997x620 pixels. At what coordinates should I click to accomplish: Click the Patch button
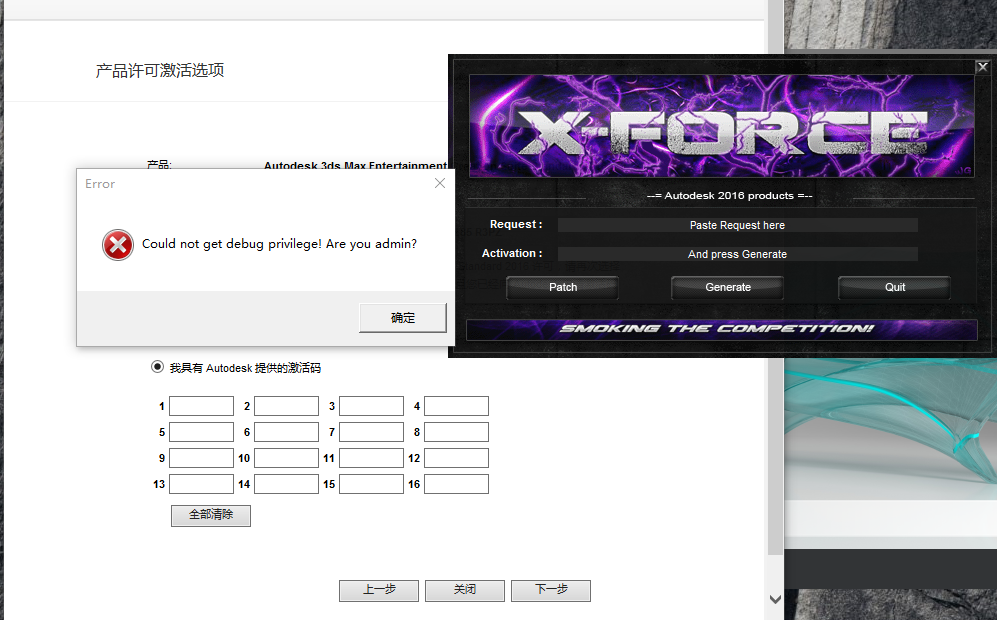tap(563, 287)
